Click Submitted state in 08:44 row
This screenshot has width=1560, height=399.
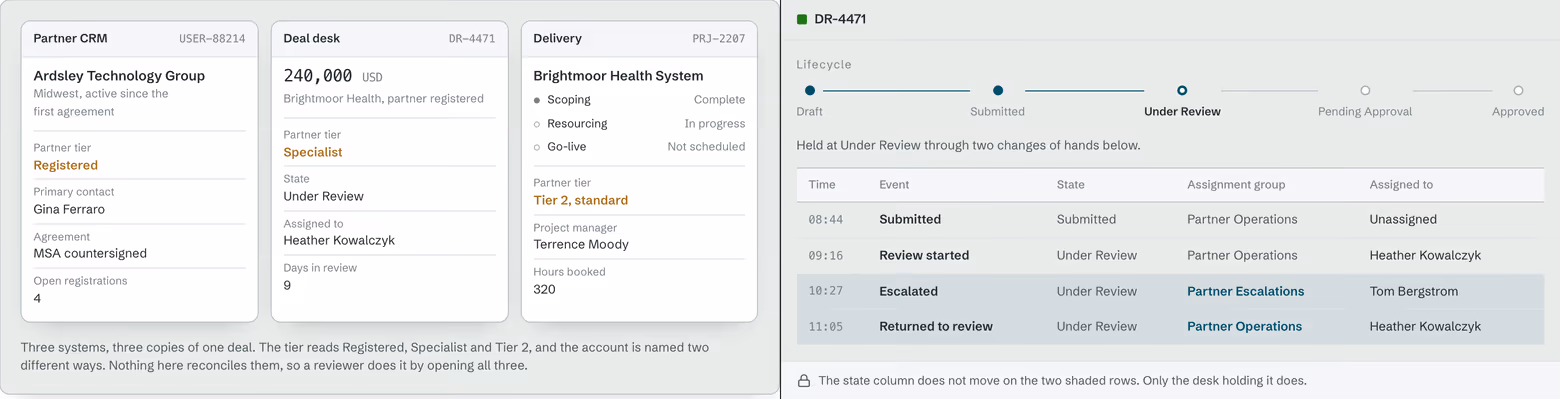(1086, 219)
